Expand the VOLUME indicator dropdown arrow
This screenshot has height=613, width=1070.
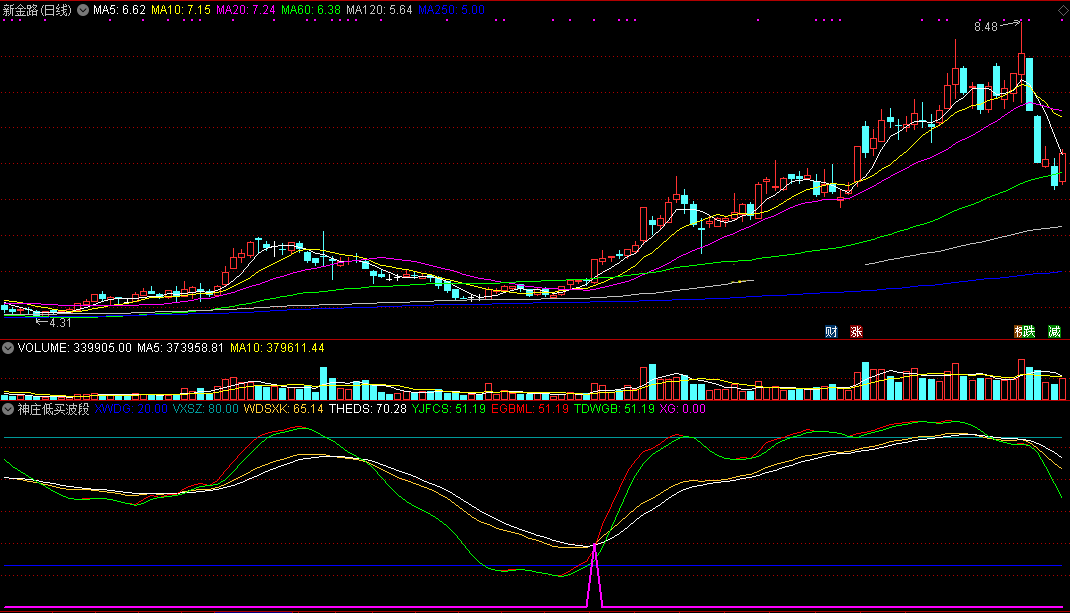pyautogui.click(x=8, y=348)
